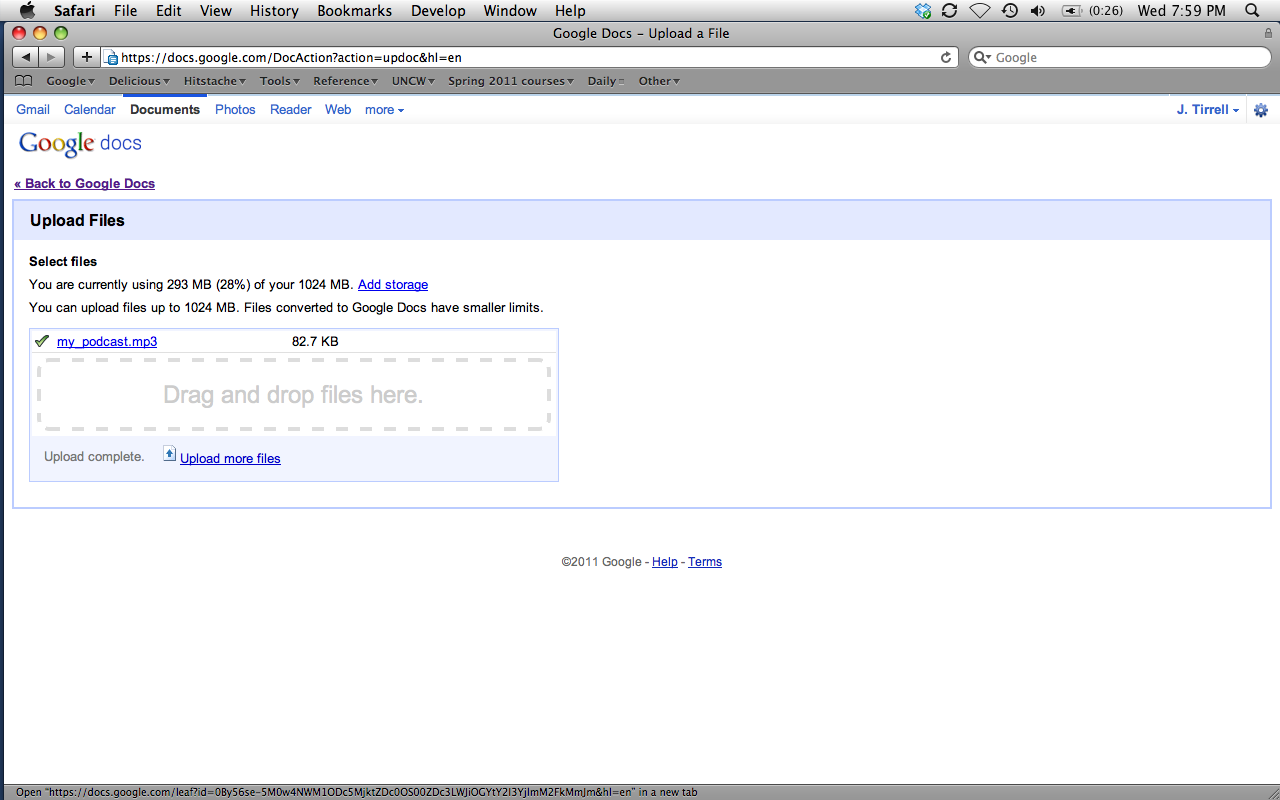
Task: Click the 82.7 KB file size text
Action: coord(315,341)
